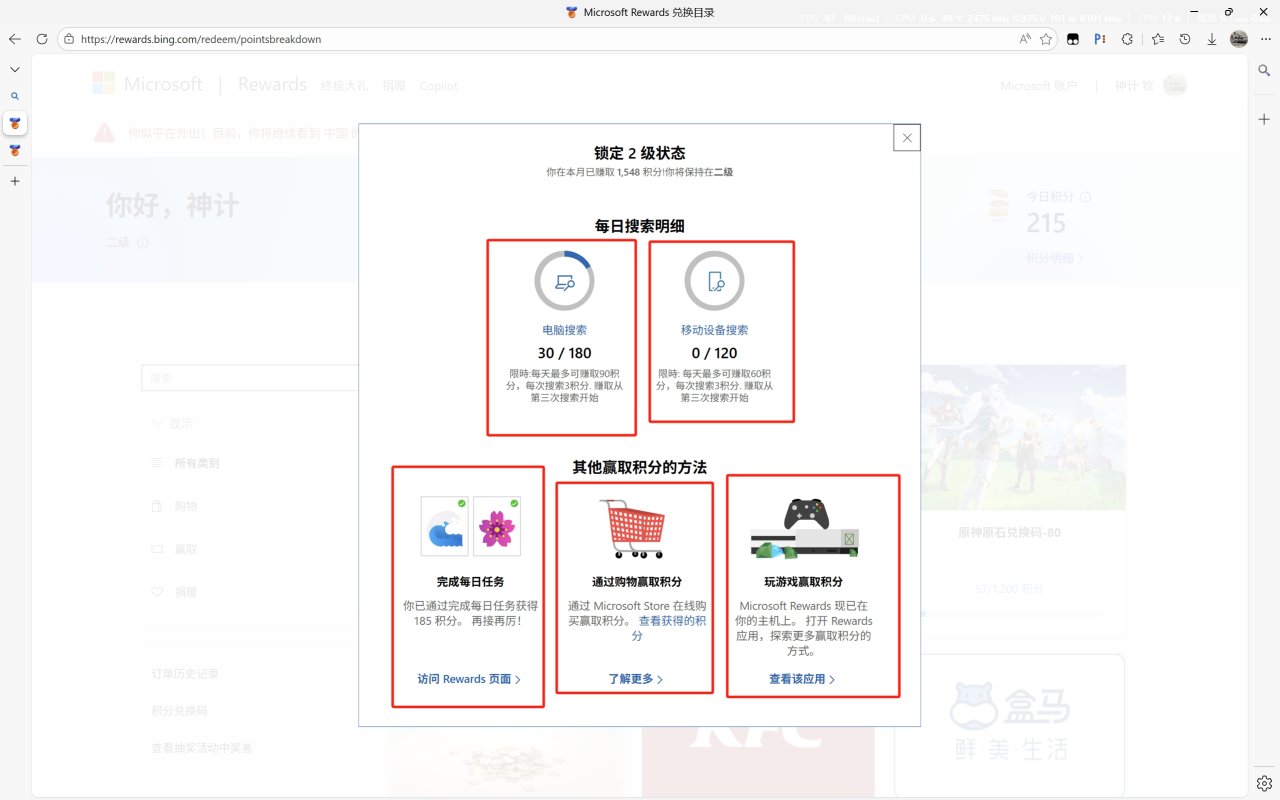Refresh the current page

(42, 39)
